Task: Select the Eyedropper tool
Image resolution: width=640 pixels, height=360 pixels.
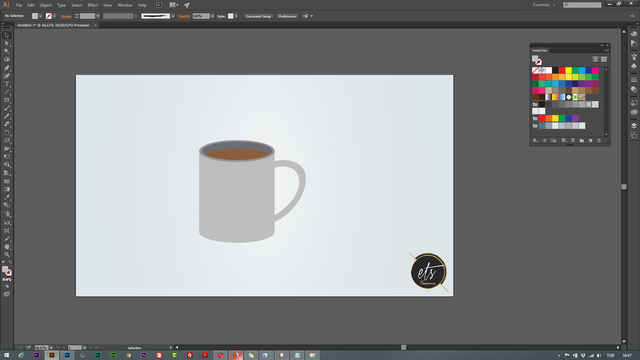Action: (x=7, y=198)
